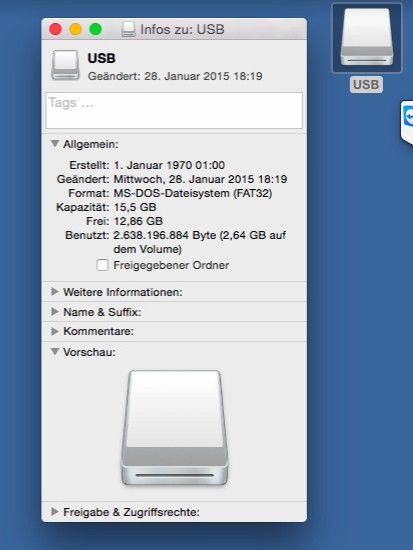Click the header text Geändert: 28. Januar 2015 18:19
413x550 pixels.
coord(175,76)
